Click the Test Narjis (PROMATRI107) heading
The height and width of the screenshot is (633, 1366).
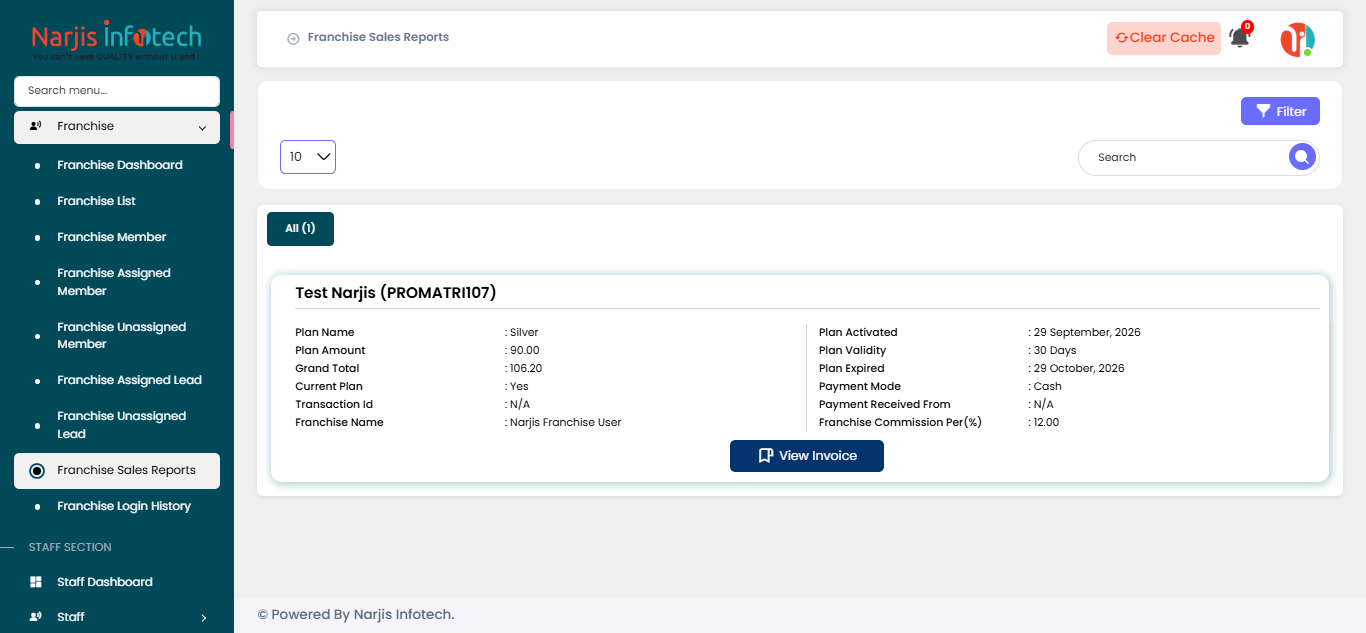tap(396, 293)
